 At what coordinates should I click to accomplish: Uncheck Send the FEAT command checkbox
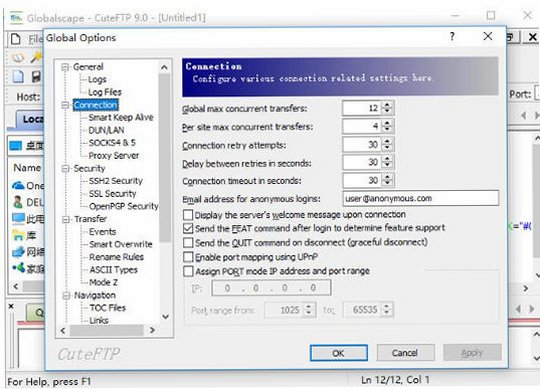click(188, 228)
